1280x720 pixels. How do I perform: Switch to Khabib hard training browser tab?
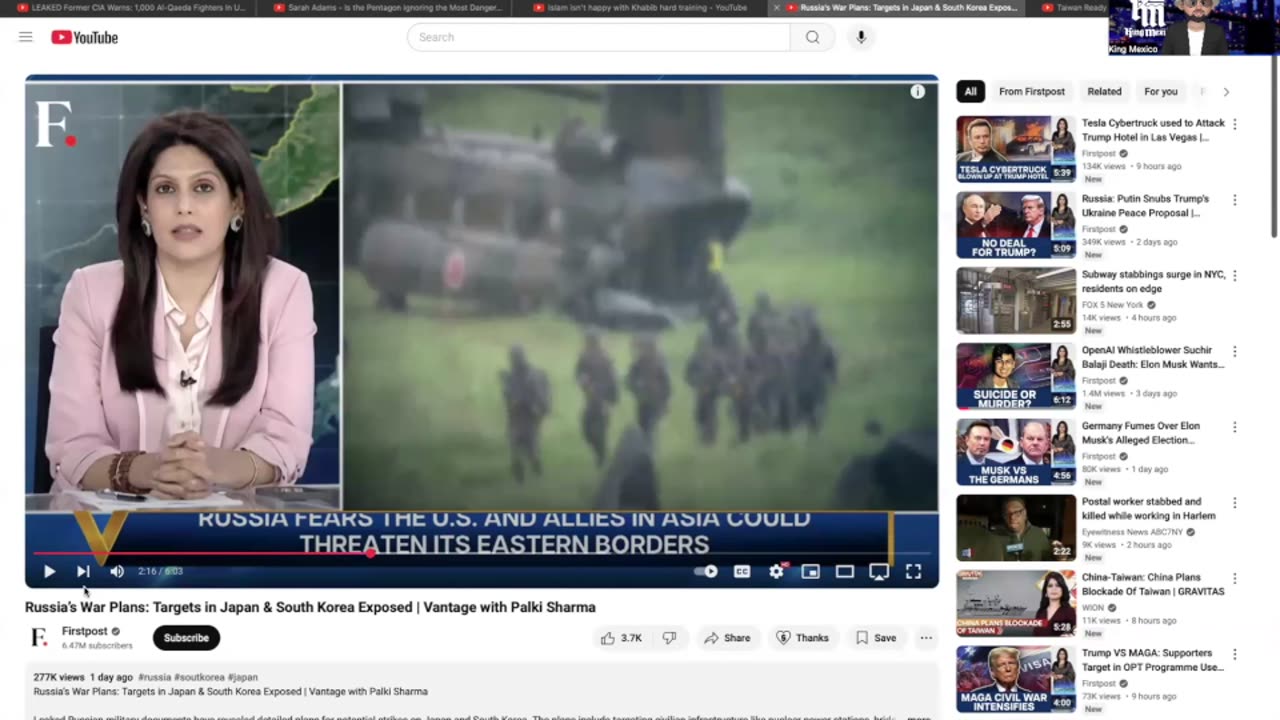coord(640,7)
